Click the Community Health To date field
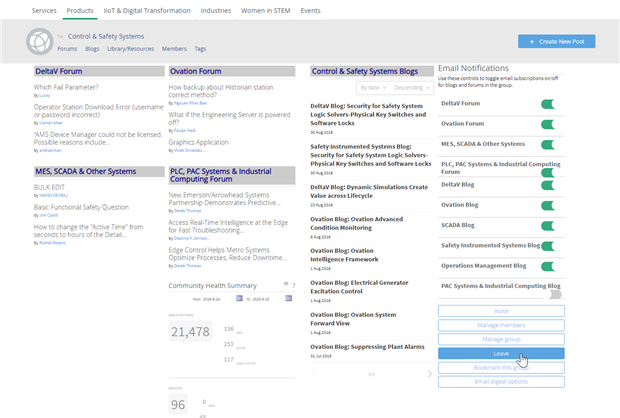The width and height of the screenshot is (620, 418). (x=261, y=299)
